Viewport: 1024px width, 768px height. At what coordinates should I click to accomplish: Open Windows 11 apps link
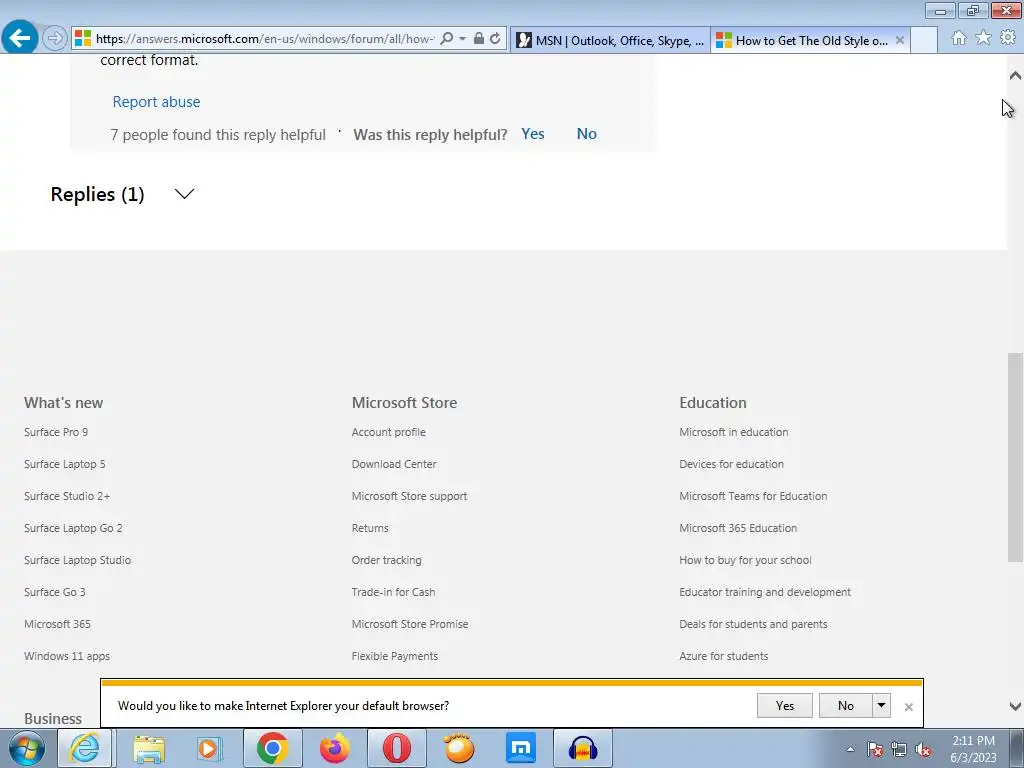[x=67, y=656]
